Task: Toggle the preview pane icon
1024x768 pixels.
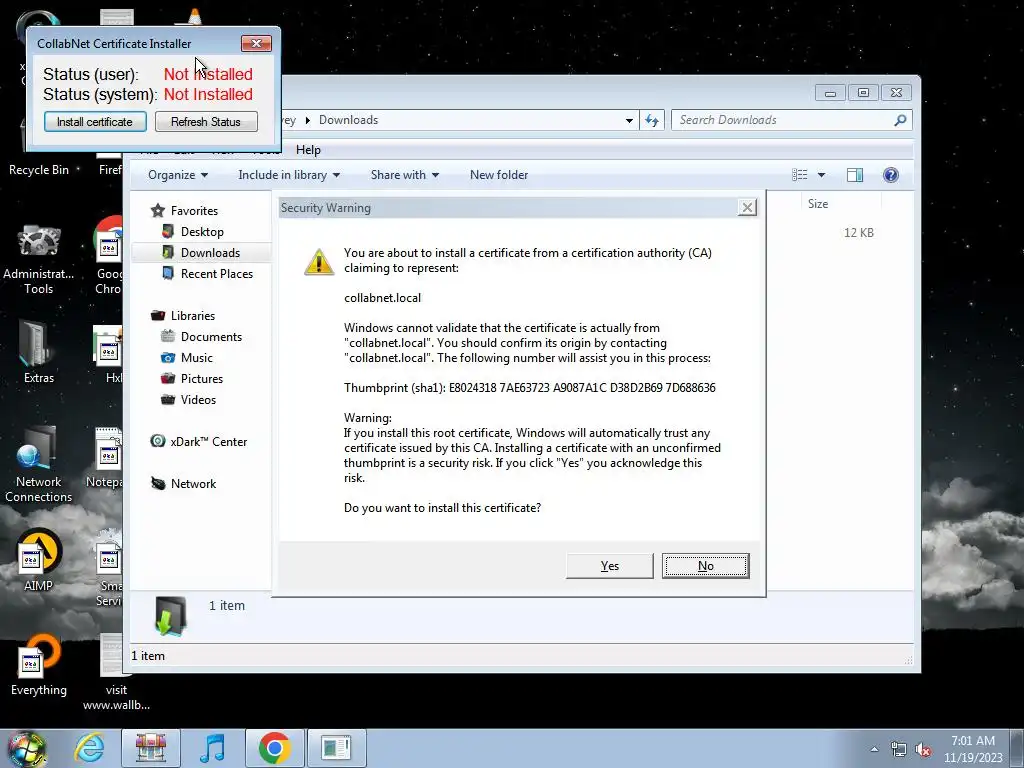Action: point(855,175)
